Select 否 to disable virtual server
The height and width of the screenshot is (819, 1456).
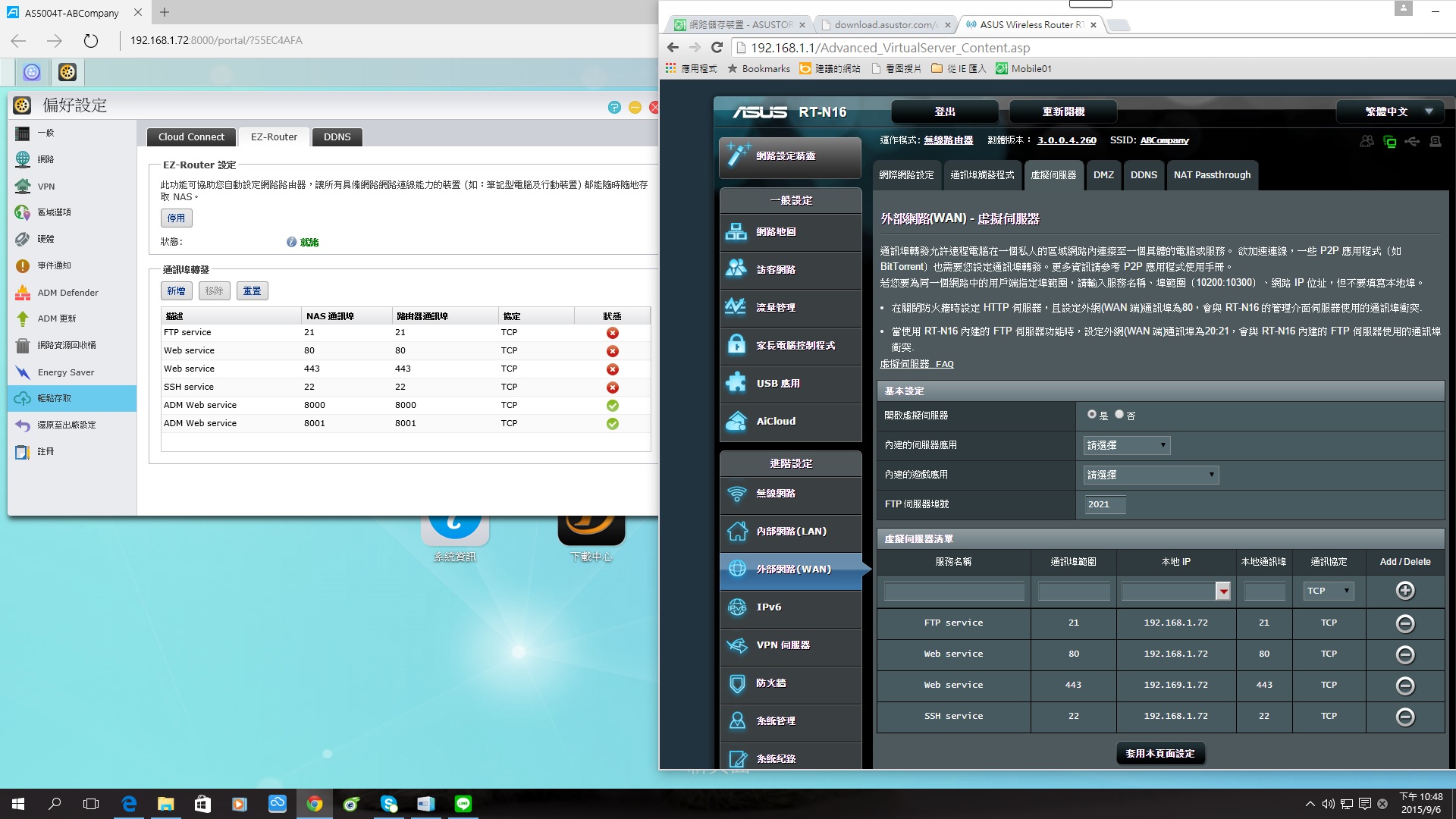[1119, 414]
